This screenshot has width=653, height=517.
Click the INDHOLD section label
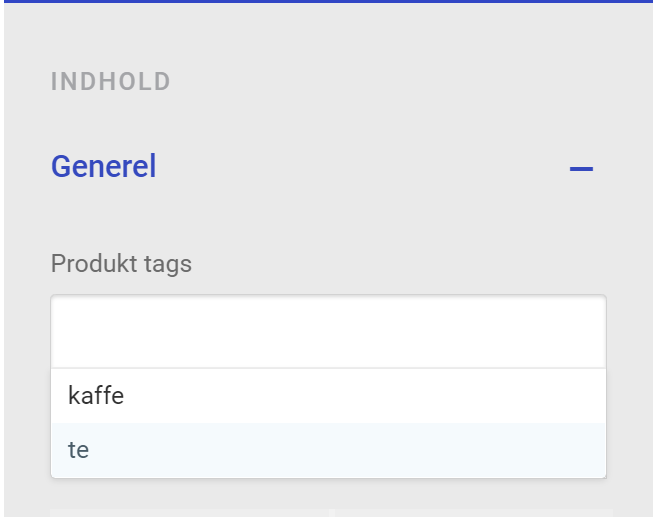(x=111, y=82)
